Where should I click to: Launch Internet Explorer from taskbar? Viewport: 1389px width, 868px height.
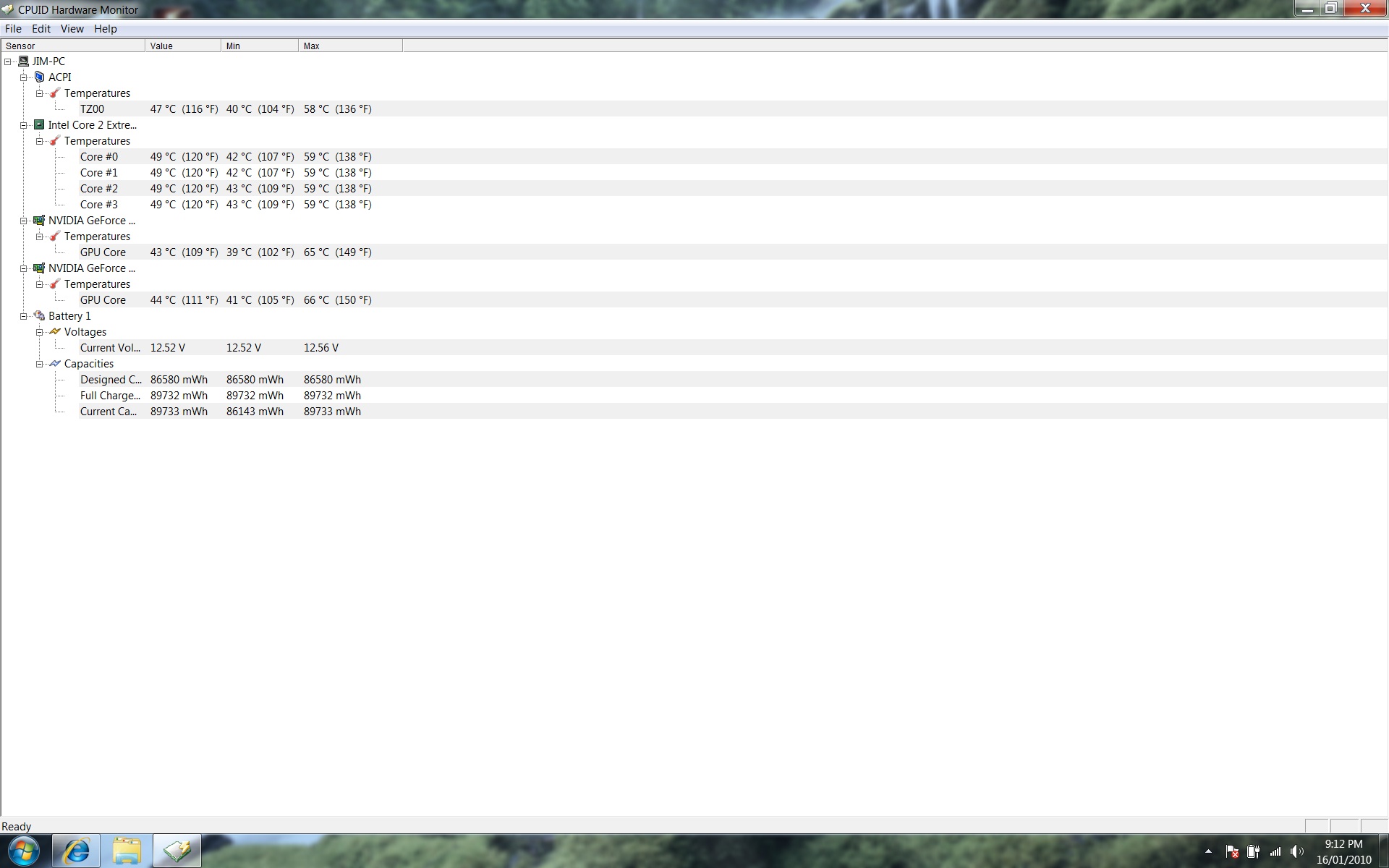pyautogui.click(x=76, y=851)
